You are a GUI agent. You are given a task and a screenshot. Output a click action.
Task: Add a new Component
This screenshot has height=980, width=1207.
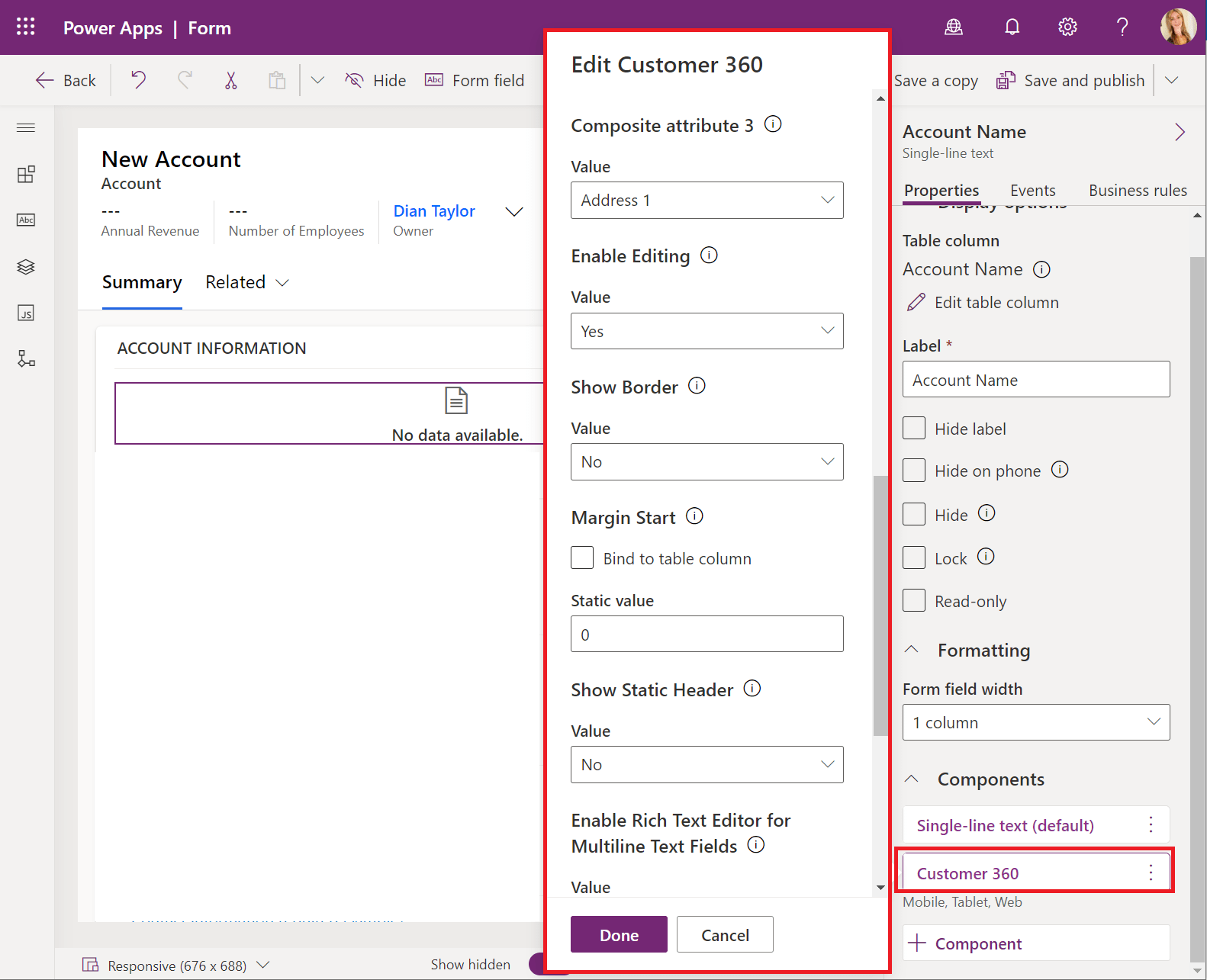pos(1036,943)
